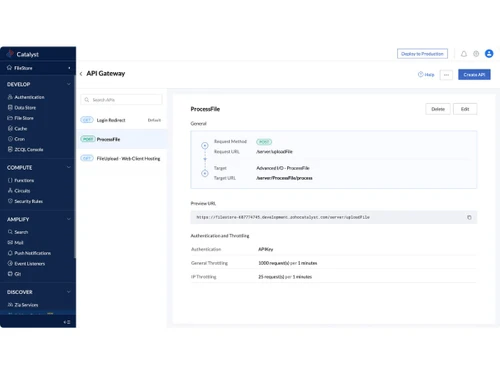Click the home icon beside FileStore
The image size is (500, 375).
[9, 68]
